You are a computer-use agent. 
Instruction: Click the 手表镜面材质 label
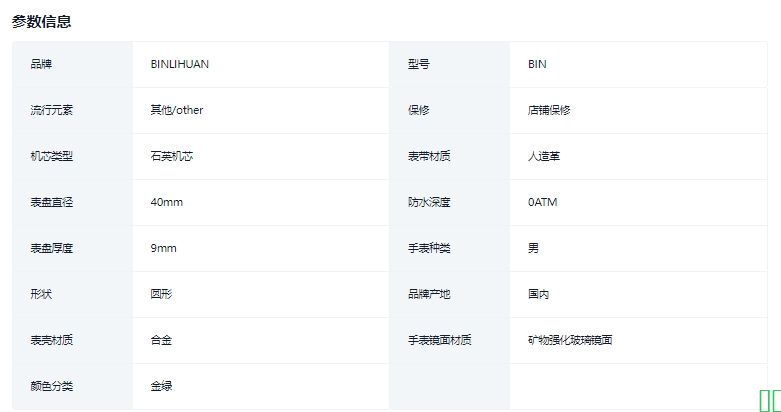(439, 340)
